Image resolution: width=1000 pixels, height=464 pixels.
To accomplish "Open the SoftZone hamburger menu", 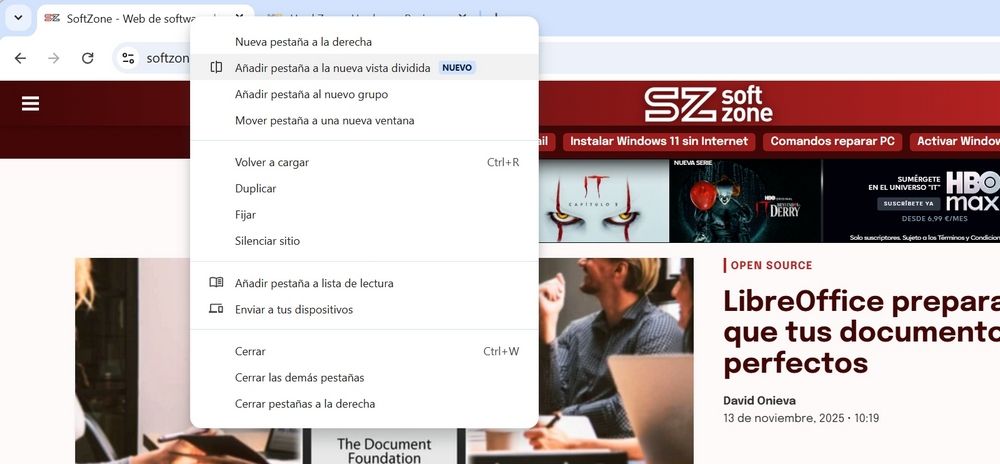I will click(31, 103).
